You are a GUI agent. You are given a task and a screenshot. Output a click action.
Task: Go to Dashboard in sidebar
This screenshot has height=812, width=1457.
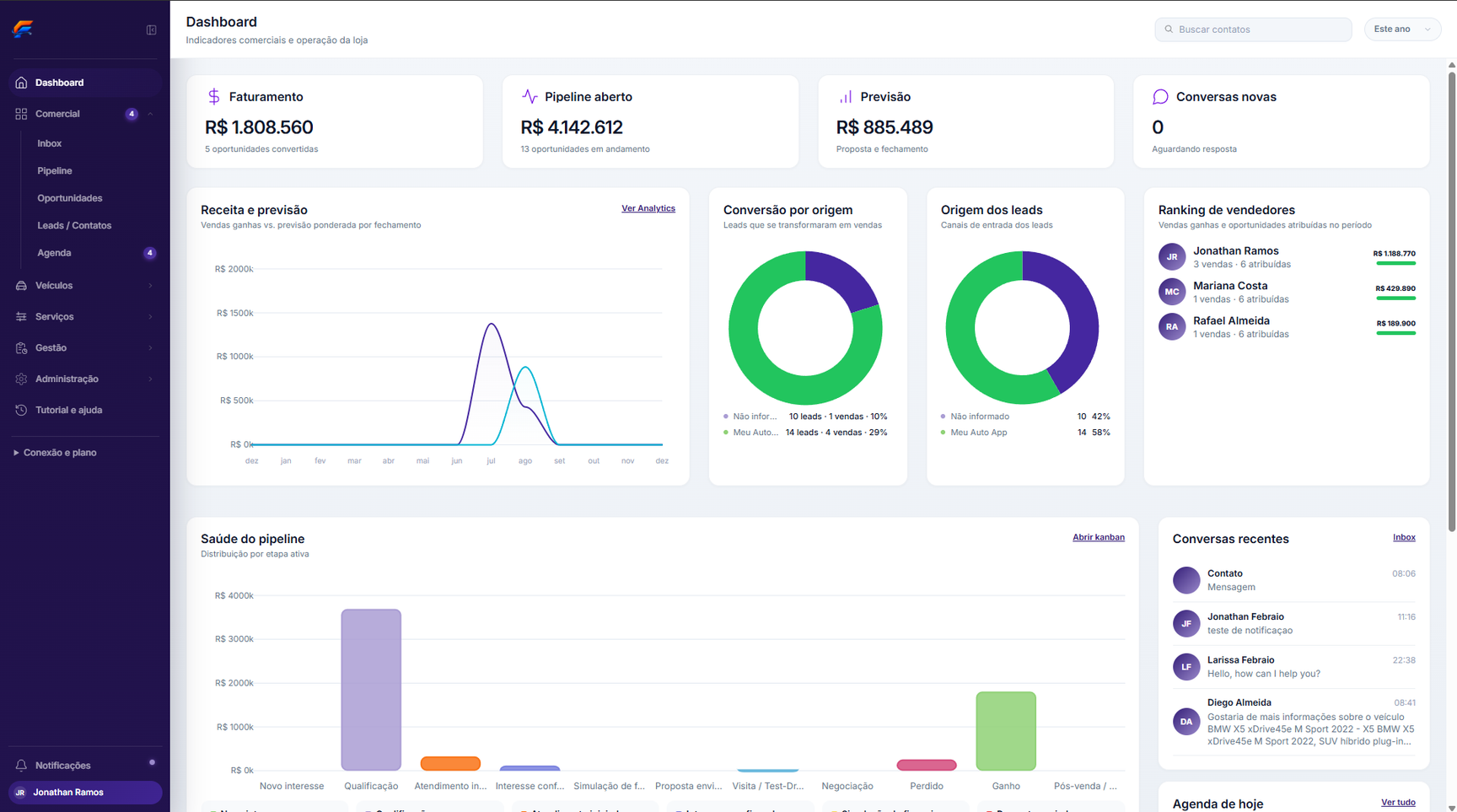tap(84, 83)
